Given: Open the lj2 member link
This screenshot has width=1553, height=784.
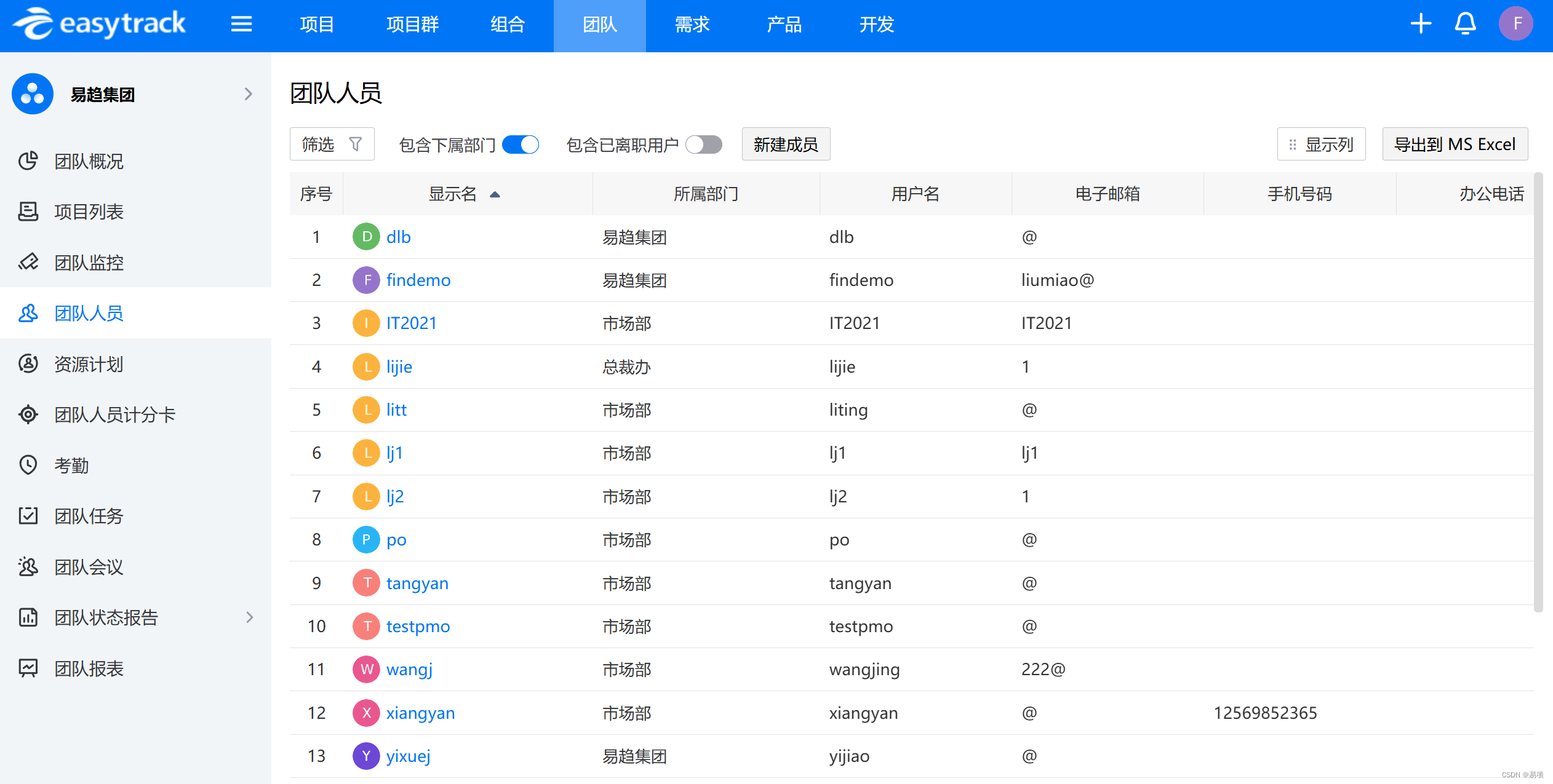Looking at the screenshot, I should [395, 497].
